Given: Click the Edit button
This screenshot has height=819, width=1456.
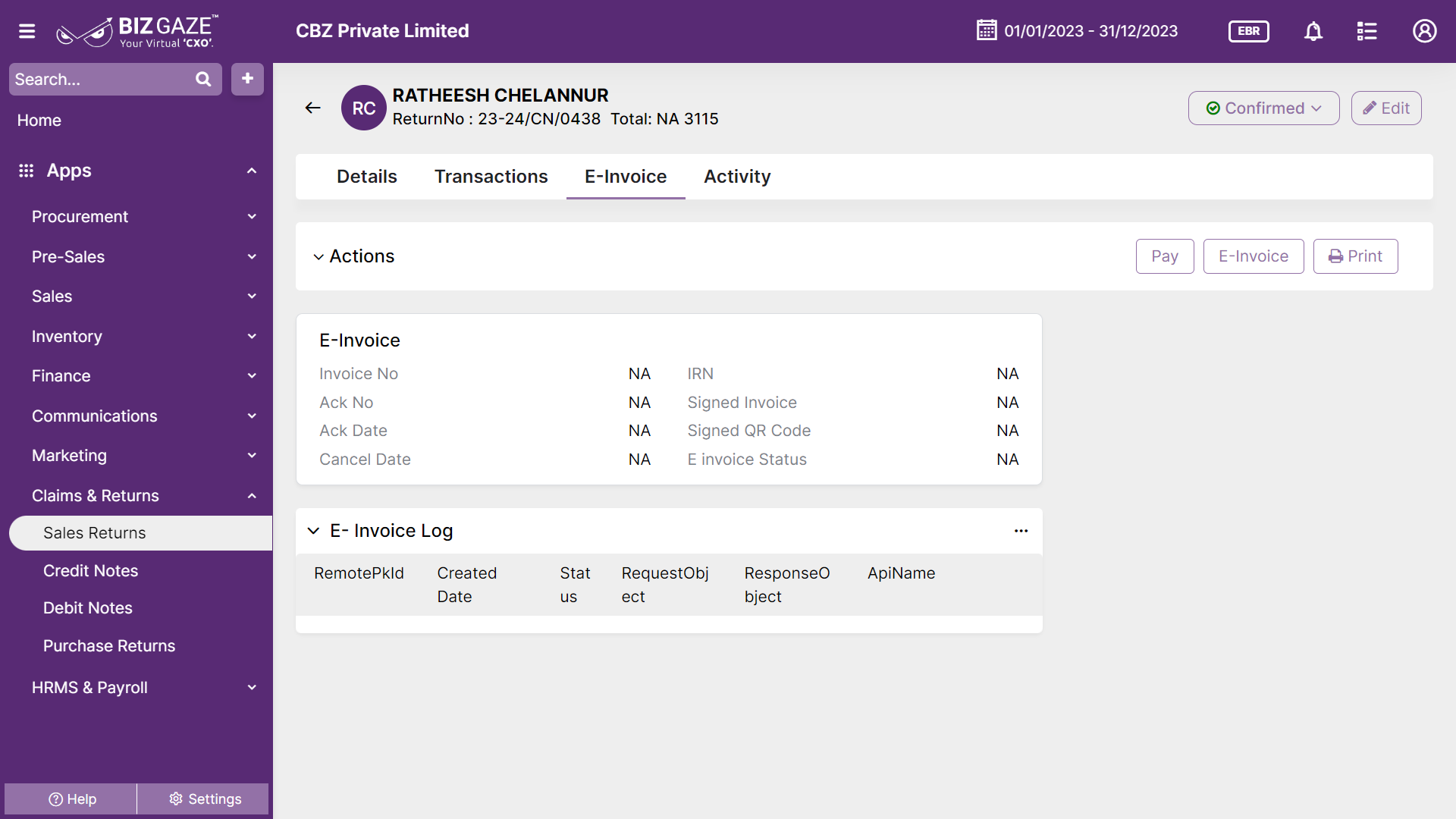Looking at the screenshot, I should pos(1386,108).
